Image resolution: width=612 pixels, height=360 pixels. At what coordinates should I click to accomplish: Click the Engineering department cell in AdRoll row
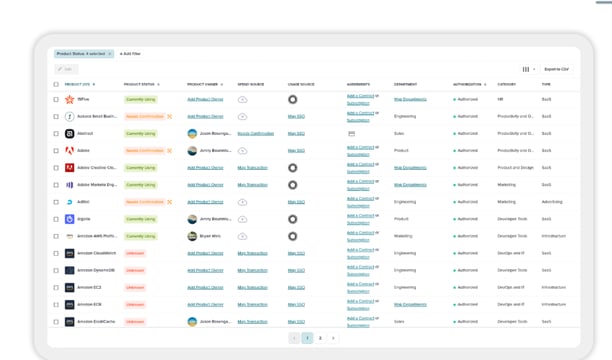405,202
